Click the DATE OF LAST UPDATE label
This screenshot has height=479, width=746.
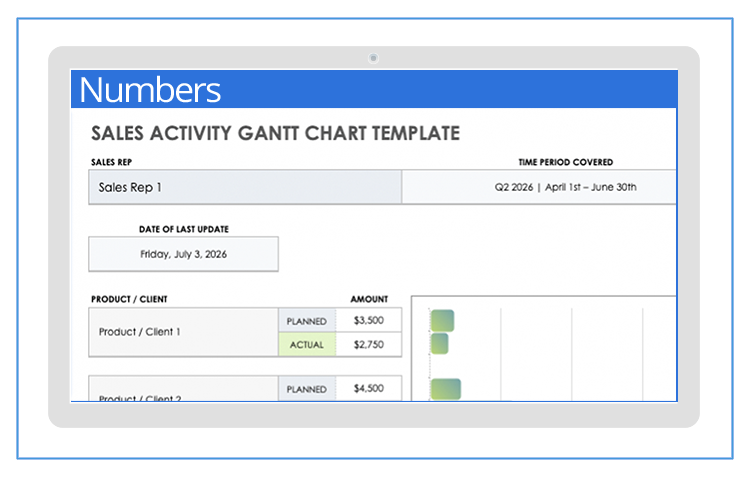coord(184,229)
